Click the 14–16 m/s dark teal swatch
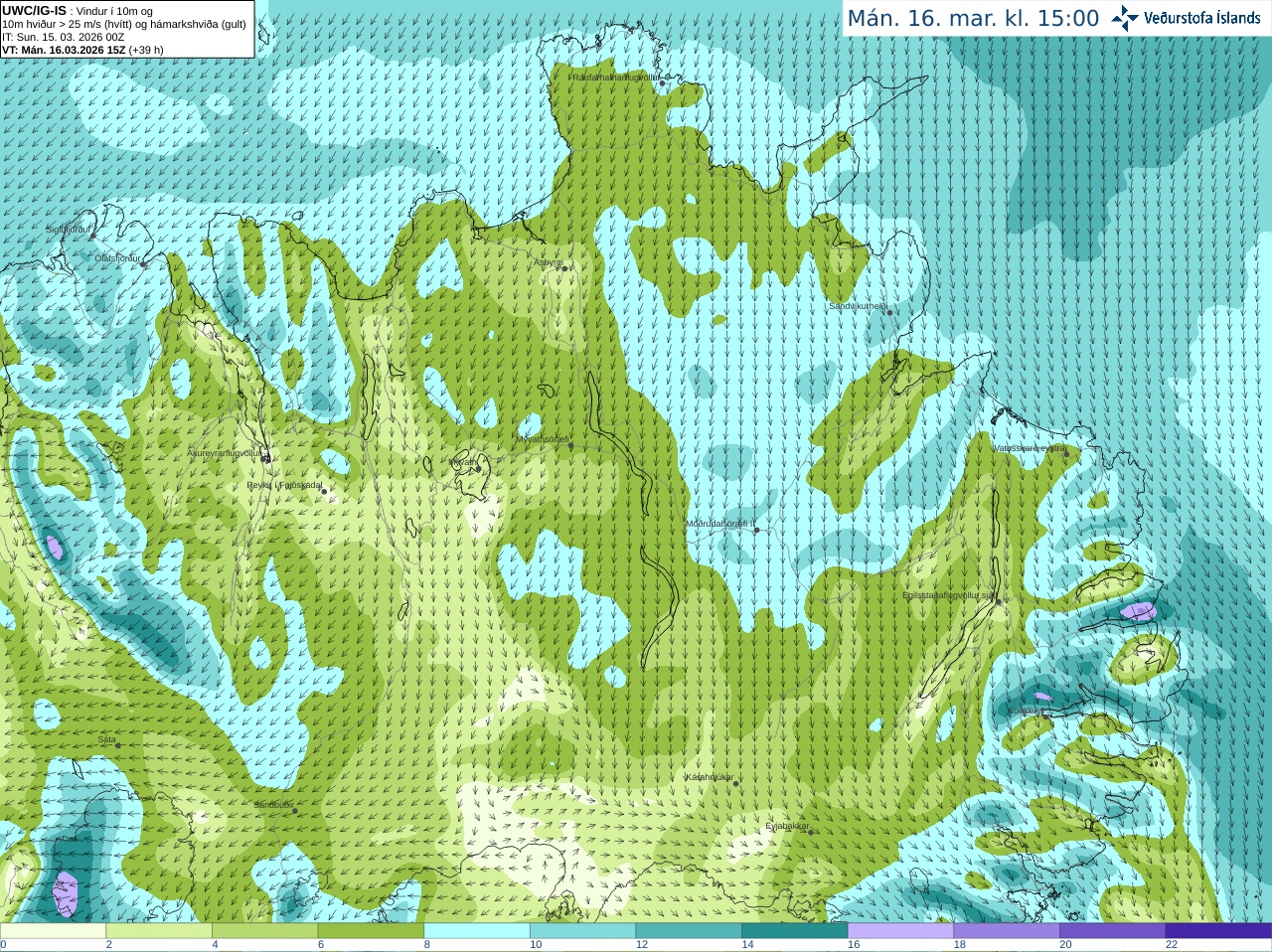This screenshot has height=952, width=1272. coord(795,931)
